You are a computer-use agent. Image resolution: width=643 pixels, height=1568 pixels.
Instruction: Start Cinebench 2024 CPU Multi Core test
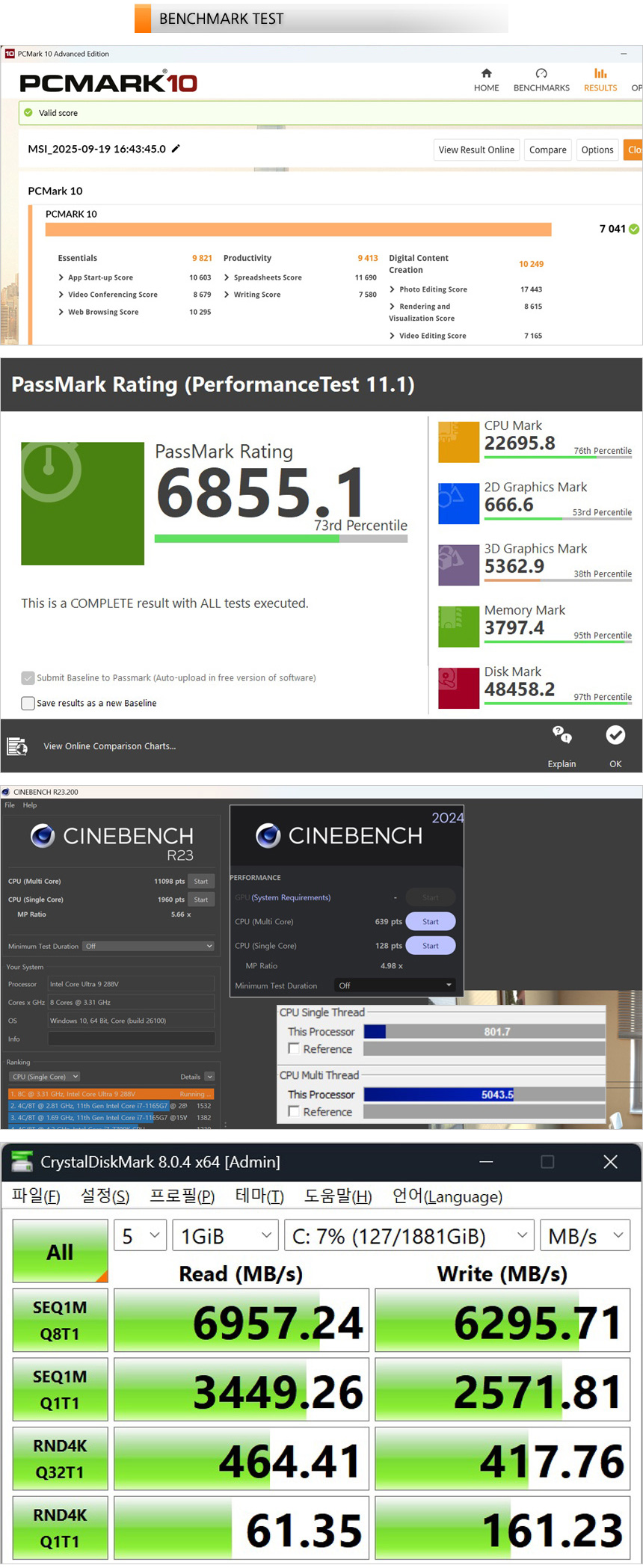pos(430,922)
